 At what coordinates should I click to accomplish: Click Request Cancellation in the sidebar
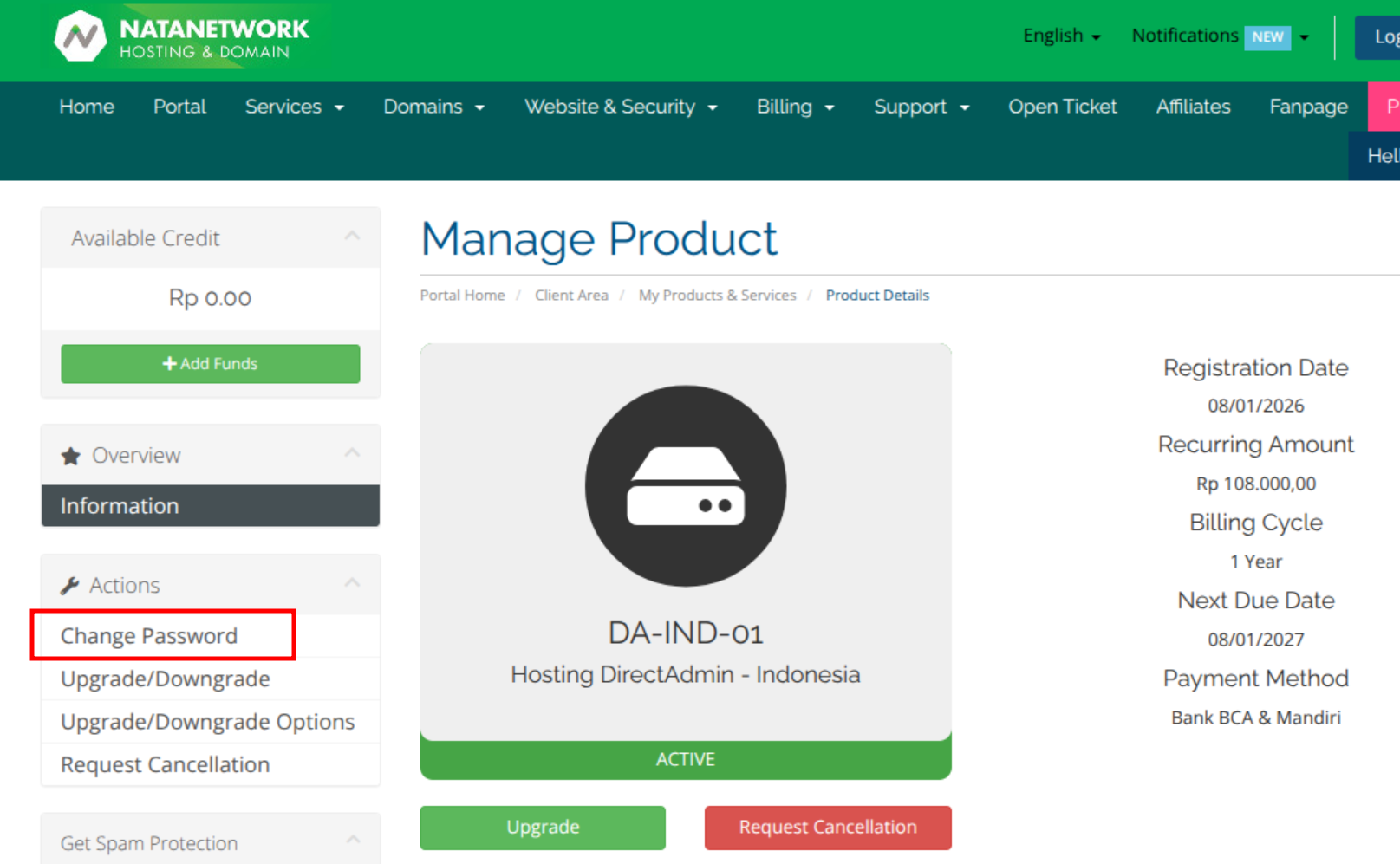tap(211, 765)
